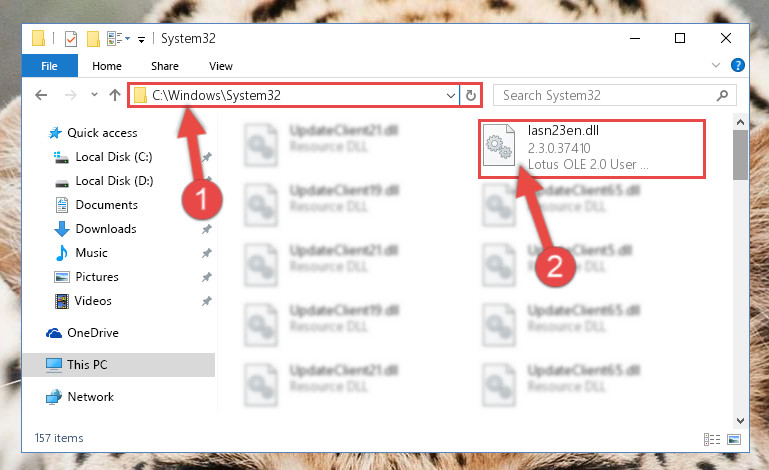Click the Up one level arrow
Image resolution: width=769 pixels, height=470 pixels.
[115, 95]
